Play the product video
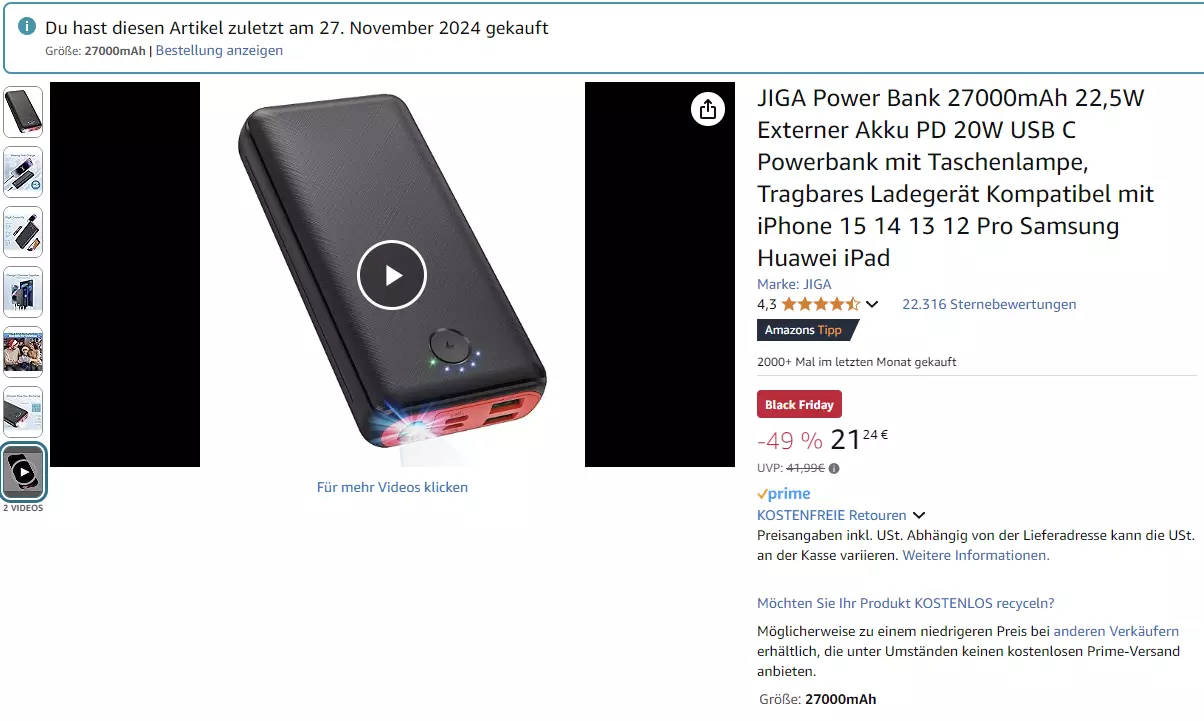The image size is (1204, 721). [x=392, y=275]
